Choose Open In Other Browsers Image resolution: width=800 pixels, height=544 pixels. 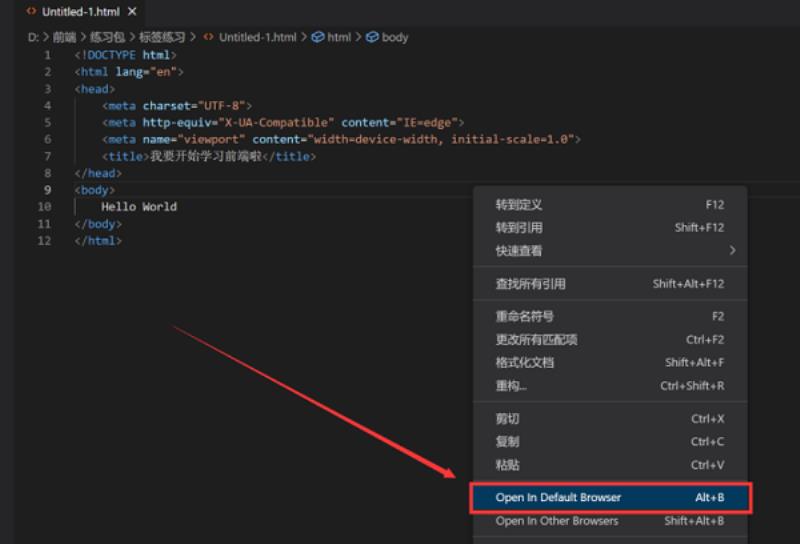(610, 521)
